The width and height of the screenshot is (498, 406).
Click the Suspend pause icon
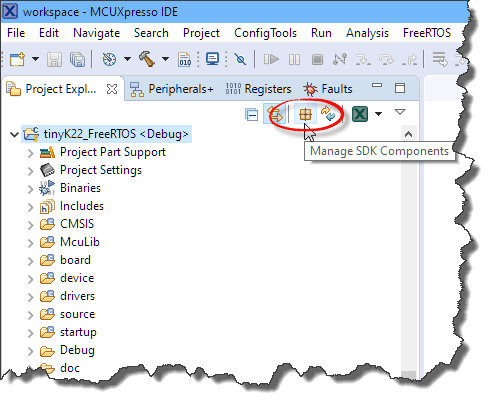point(294,60)
